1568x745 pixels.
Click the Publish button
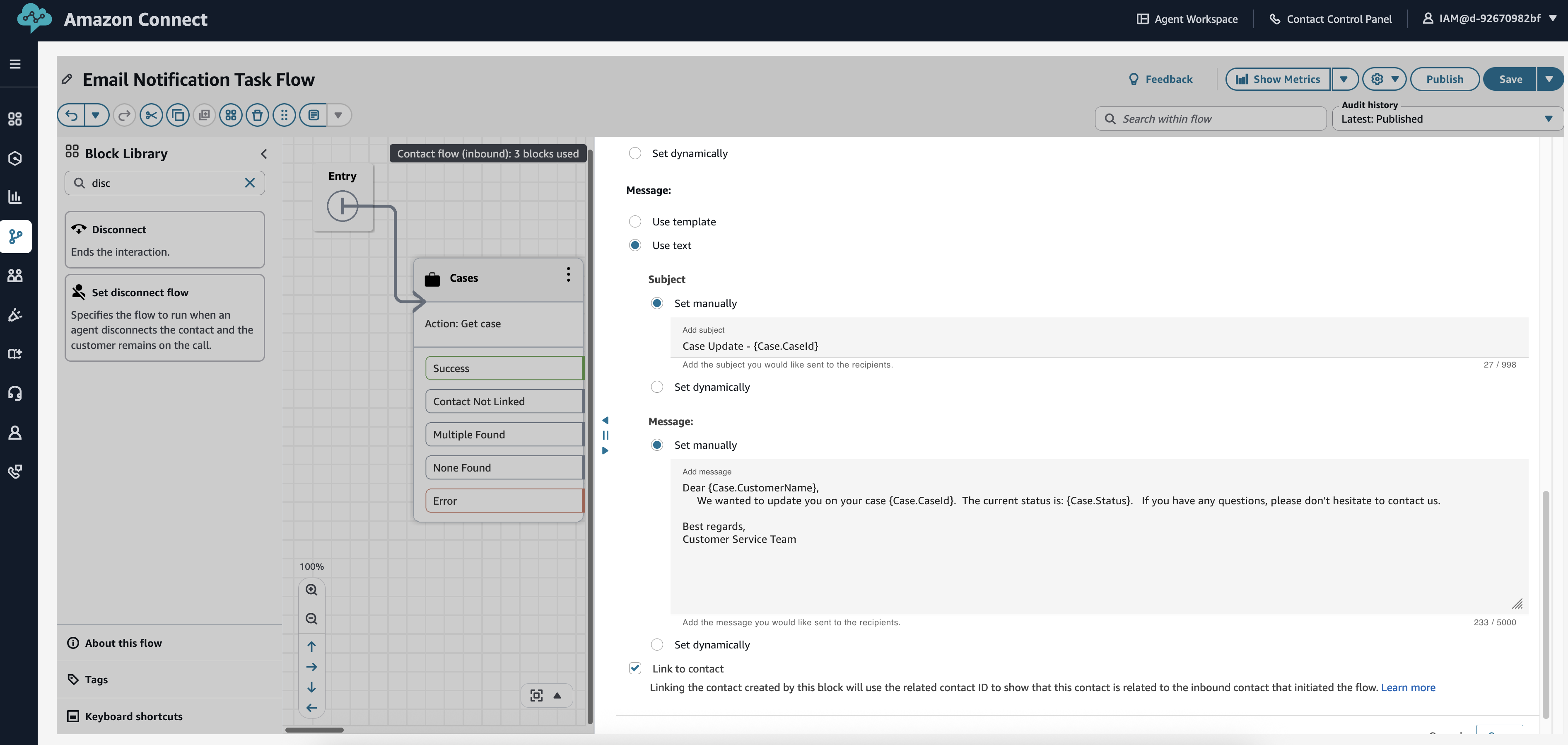click(x=1445, y=79)
